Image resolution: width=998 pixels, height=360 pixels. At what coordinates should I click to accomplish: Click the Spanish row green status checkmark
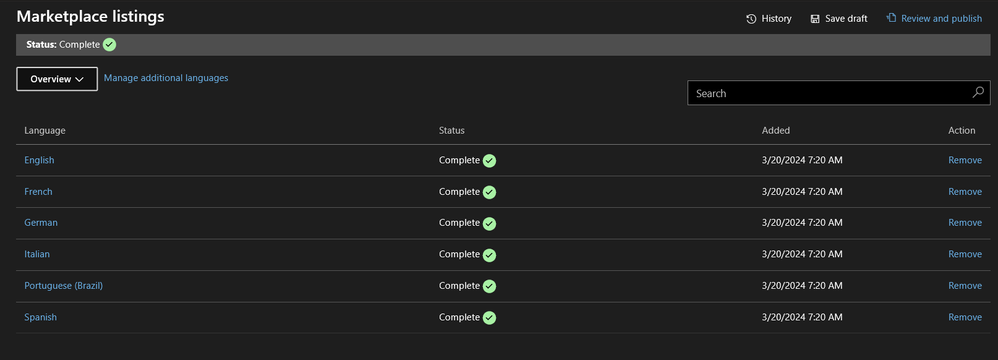[x=489, y=317]
